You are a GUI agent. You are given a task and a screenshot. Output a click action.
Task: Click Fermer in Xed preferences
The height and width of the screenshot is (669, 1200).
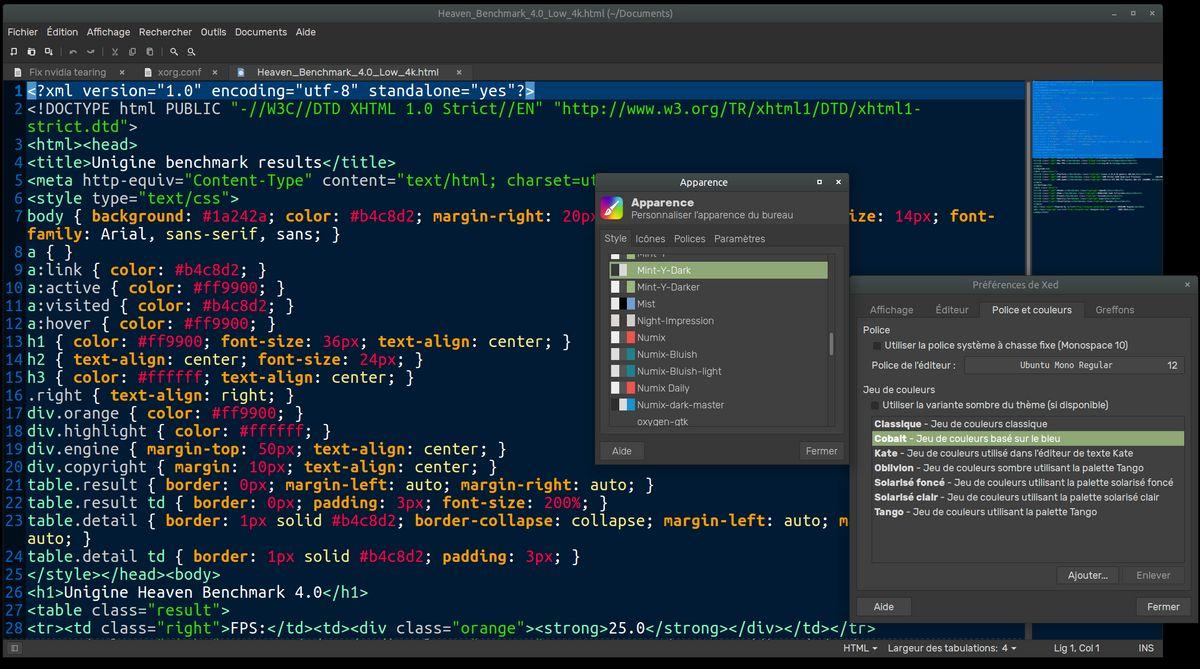(1163, 606)
